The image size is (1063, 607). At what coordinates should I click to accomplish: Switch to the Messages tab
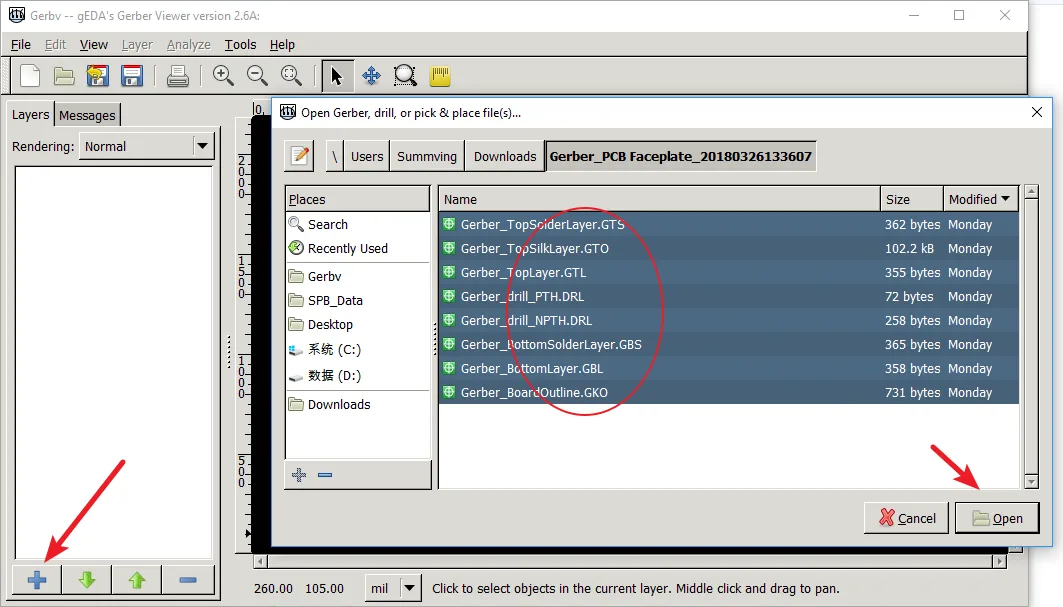88,115
